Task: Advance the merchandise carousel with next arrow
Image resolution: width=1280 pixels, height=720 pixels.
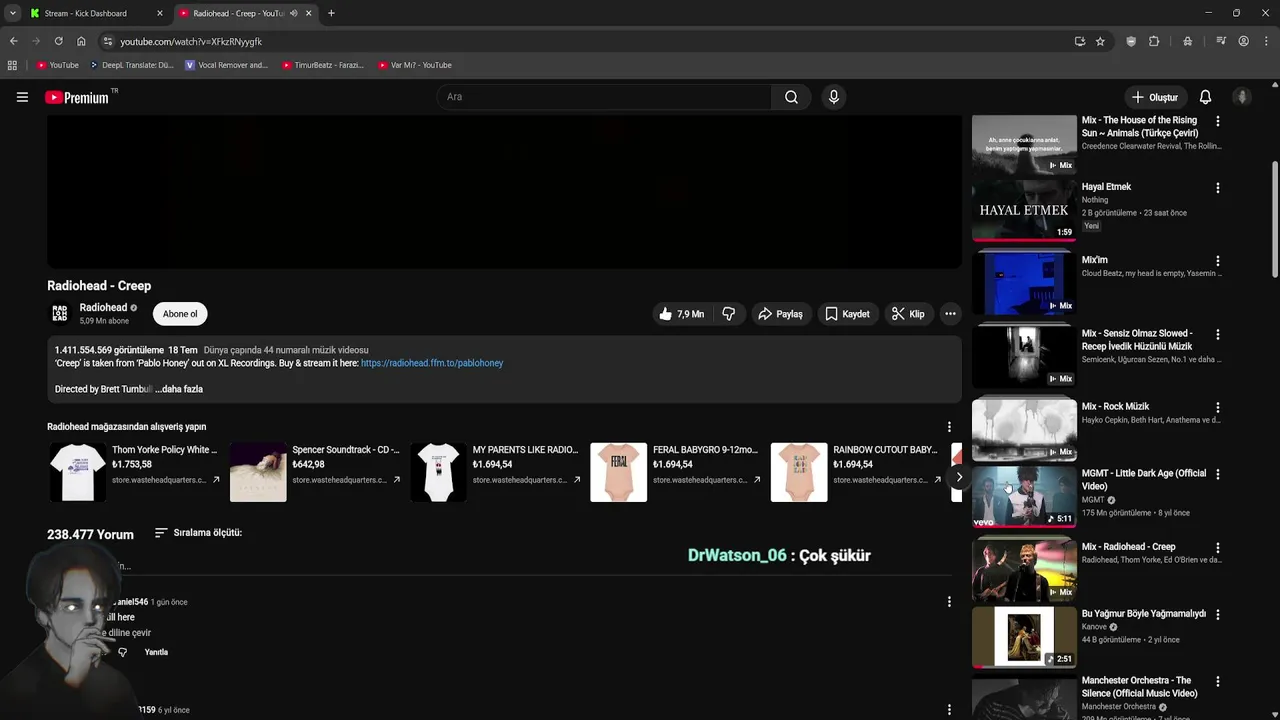Action: click(x=958, y=477)
